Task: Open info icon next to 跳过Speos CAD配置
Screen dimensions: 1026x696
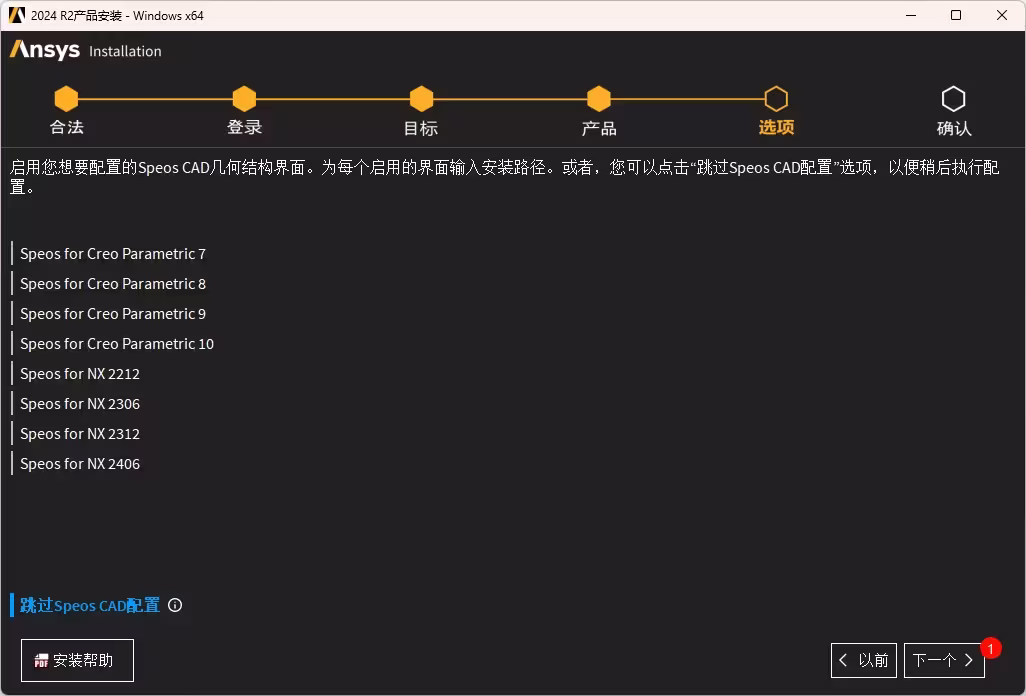Action: [175, 606]
